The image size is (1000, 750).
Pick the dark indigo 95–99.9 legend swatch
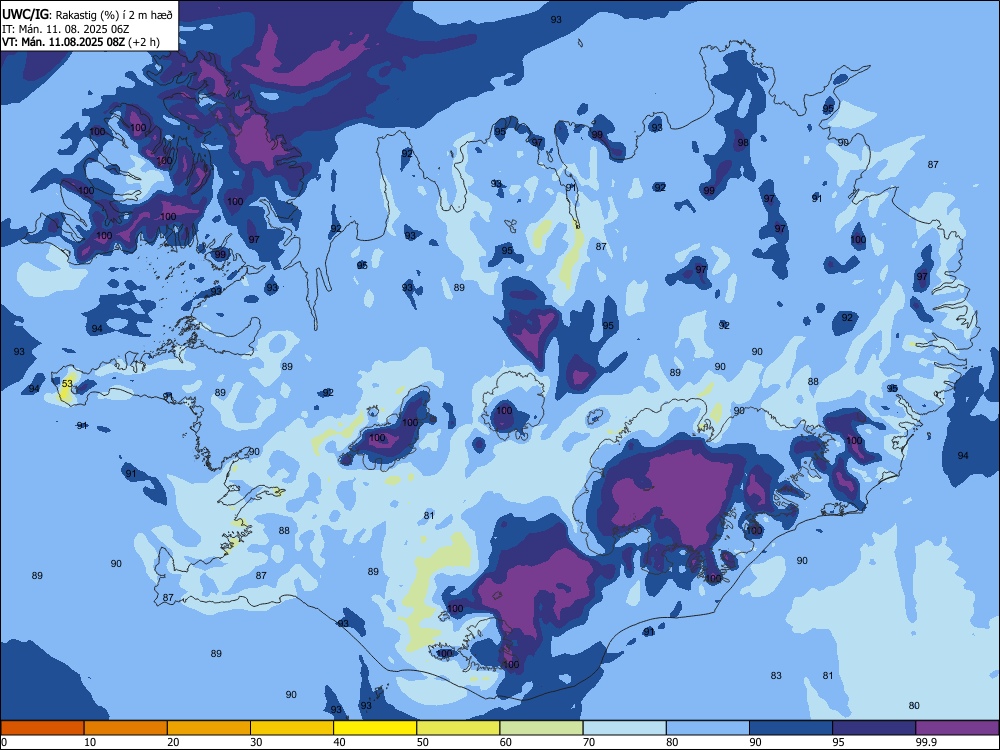[x=874, y=728]
